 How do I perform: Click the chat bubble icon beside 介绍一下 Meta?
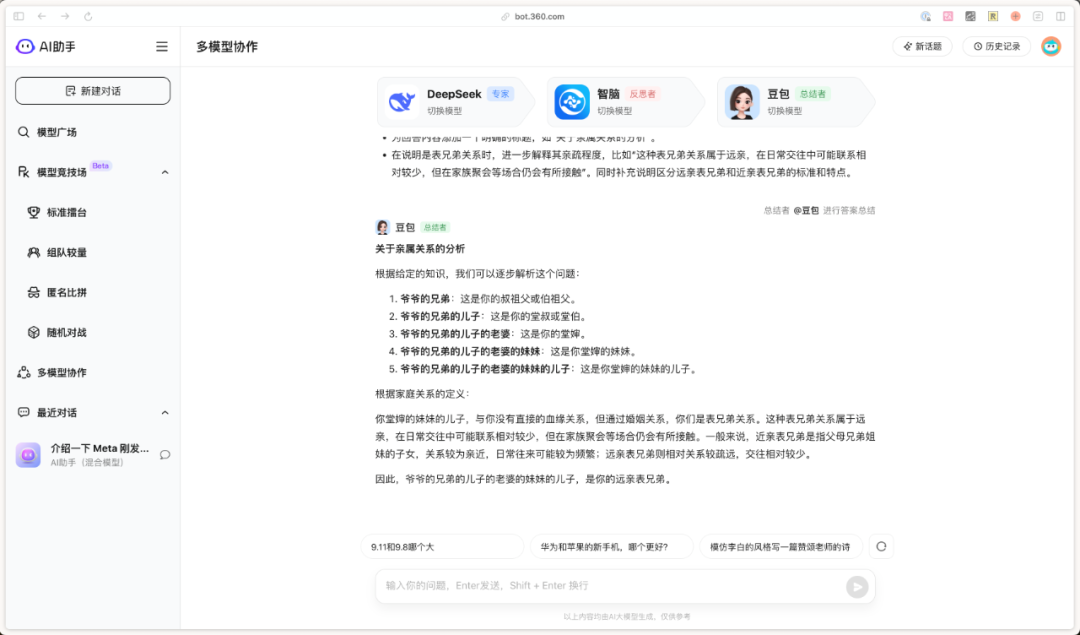[x=165, y=455]
